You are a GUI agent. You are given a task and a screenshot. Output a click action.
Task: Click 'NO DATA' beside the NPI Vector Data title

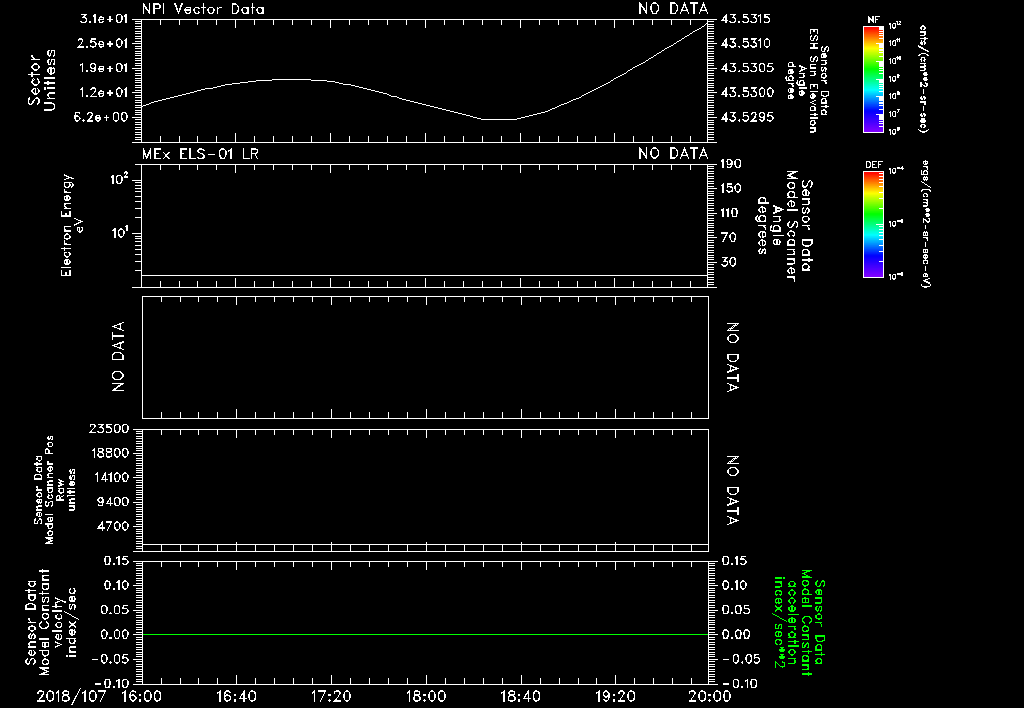(x=673, y=9)
